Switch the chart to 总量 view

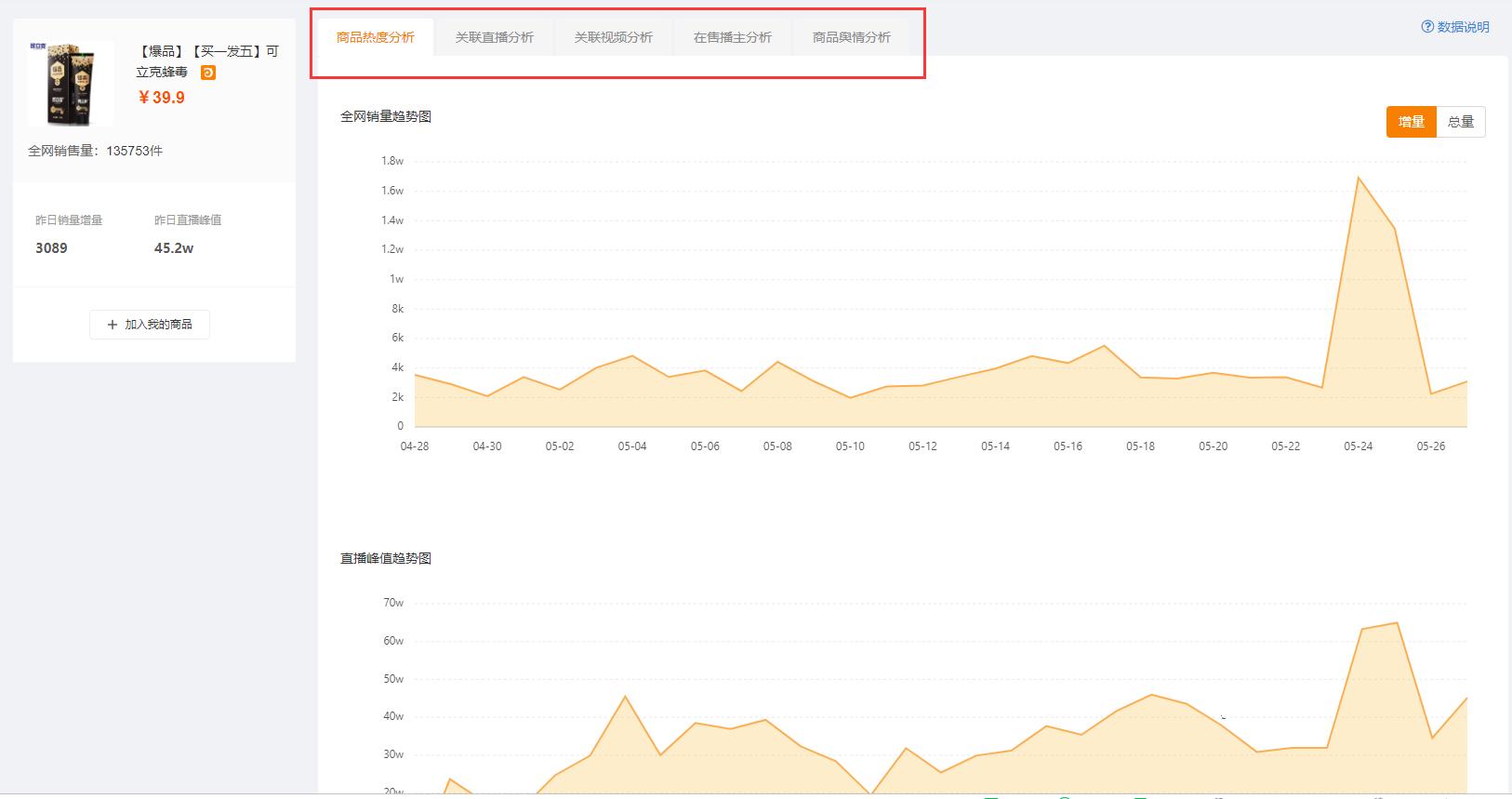(x=1460, y=122)
